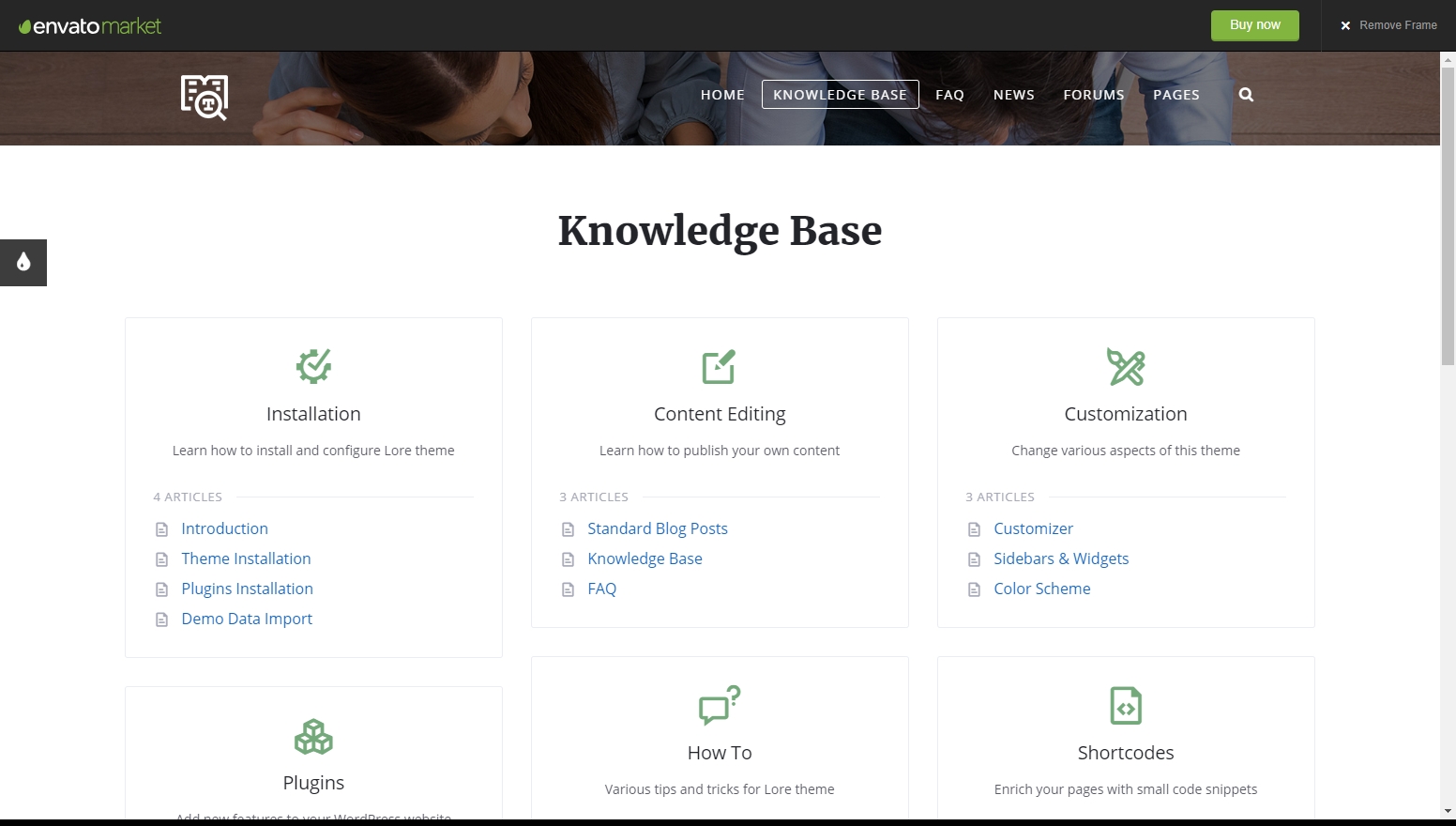Click the How To speech bubble icon
This screenshot has height=826, width=1456.
click(x=720, y=705)
